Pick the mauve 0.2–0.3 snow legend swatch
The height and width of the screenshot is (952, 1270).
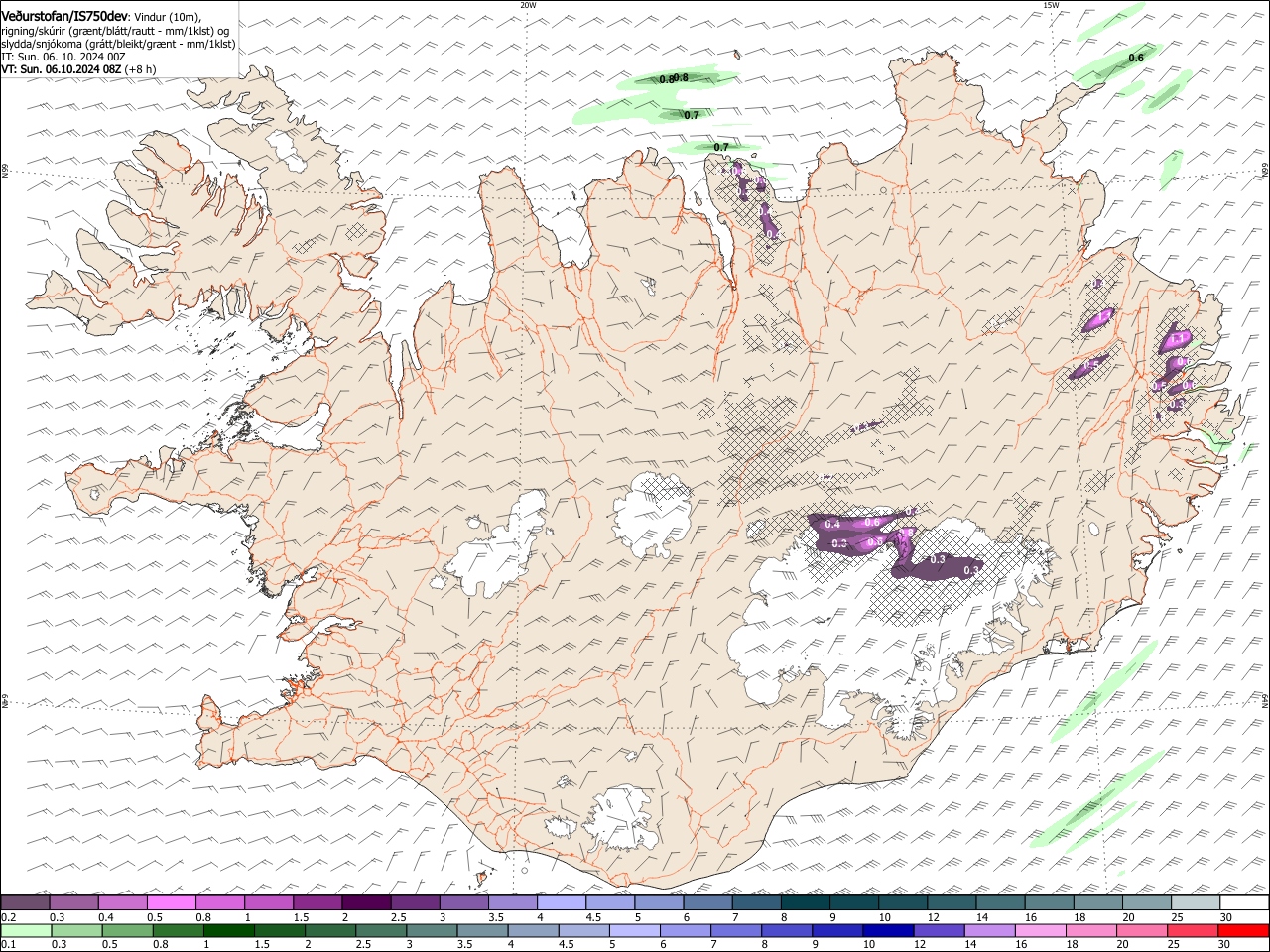click(25, 903)
